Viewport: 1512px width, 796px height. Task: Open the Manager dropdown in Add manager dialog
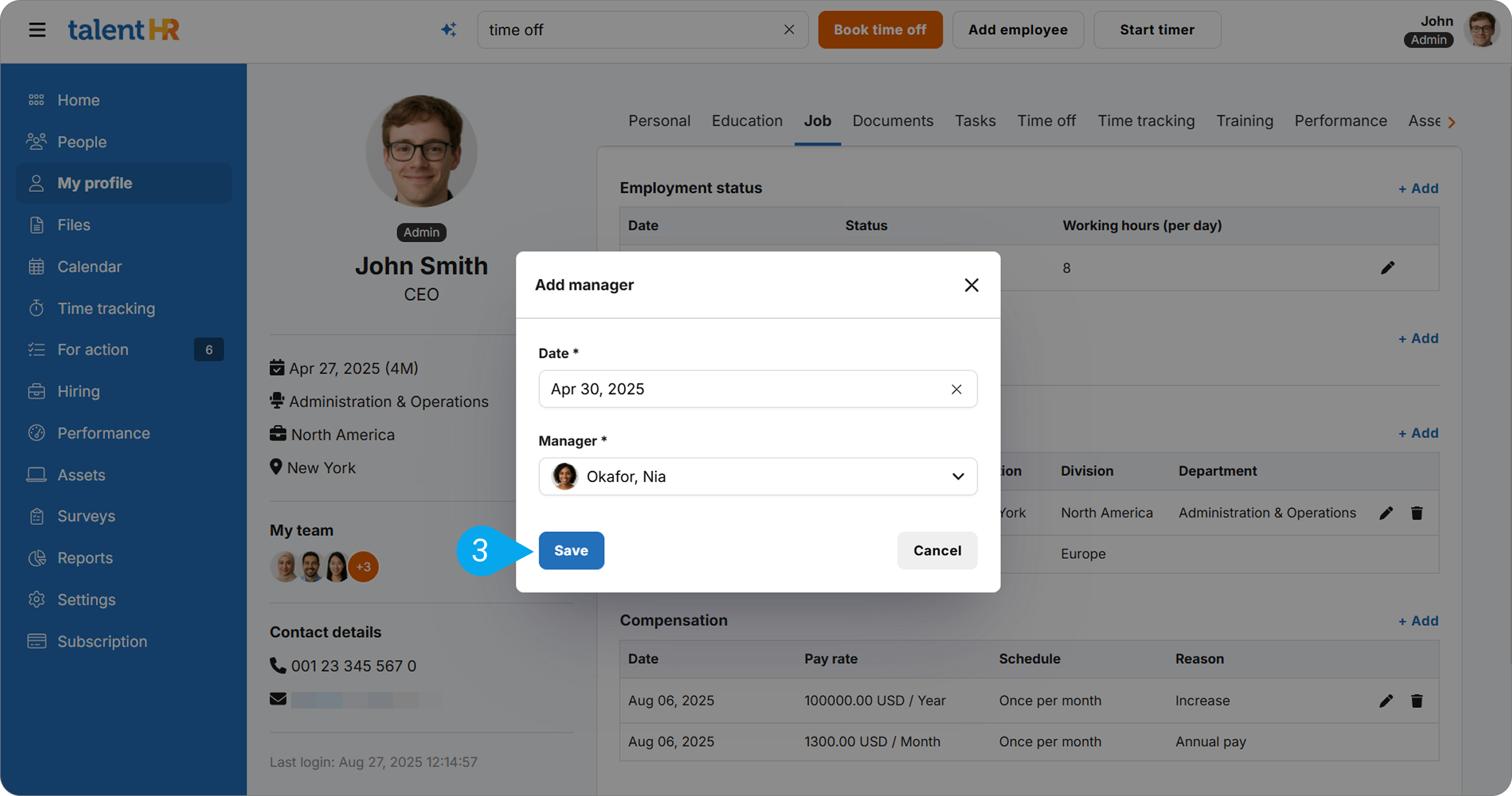coord(958,476)
